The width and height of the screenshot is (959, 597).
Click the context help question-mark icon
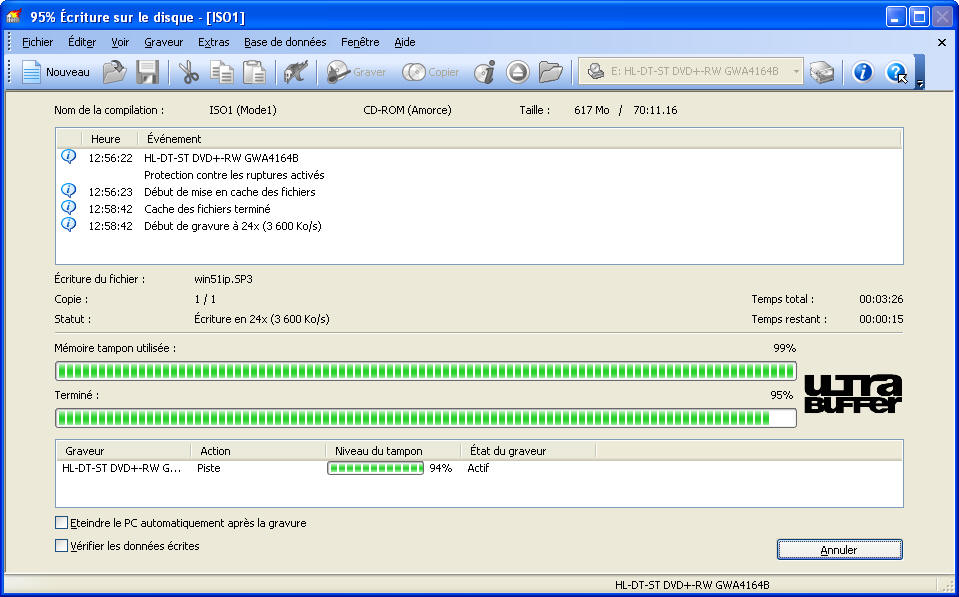(x=896, y=72)
